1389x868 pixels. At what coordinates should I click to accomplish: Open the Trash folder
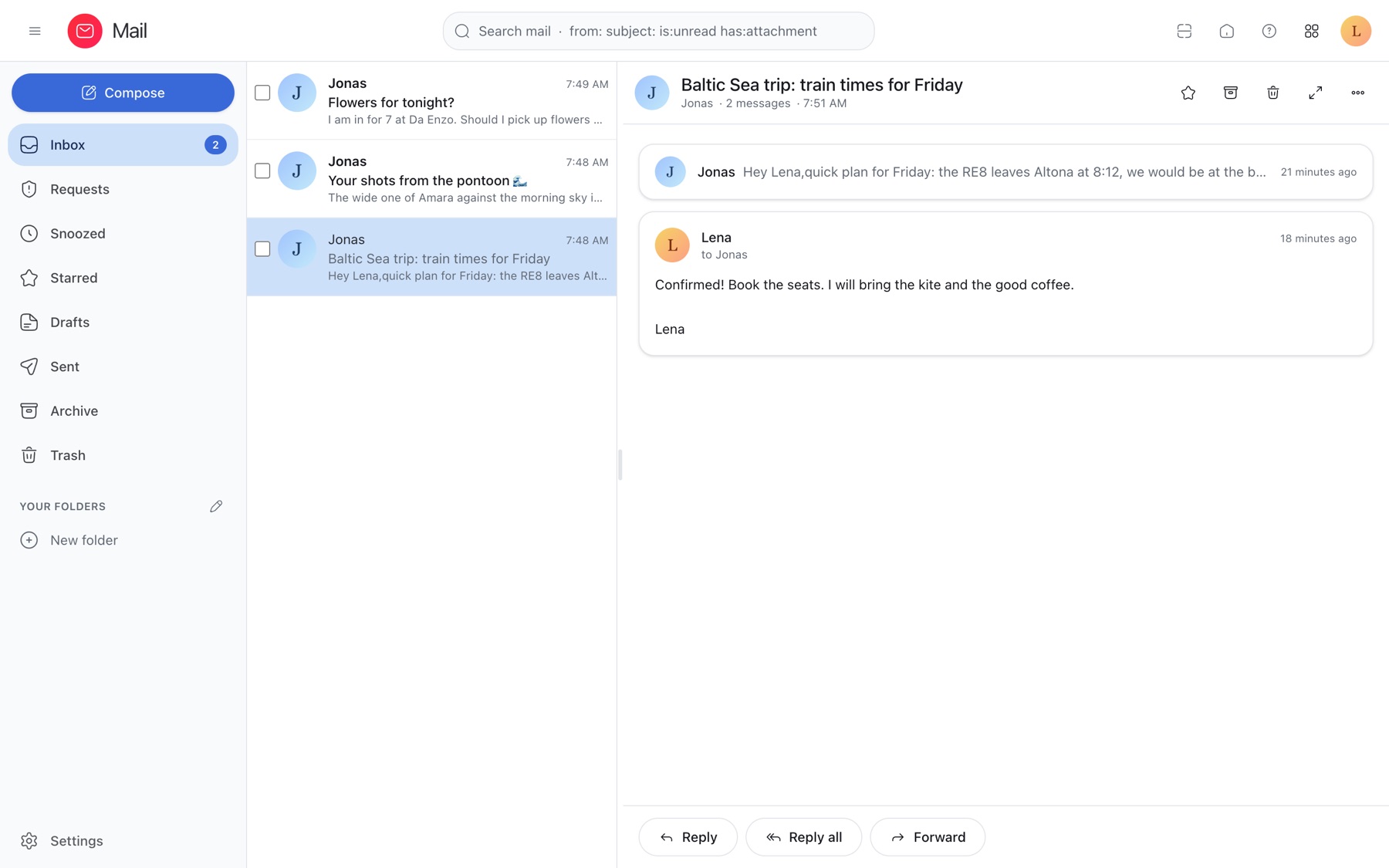click(x=123, y=455)
